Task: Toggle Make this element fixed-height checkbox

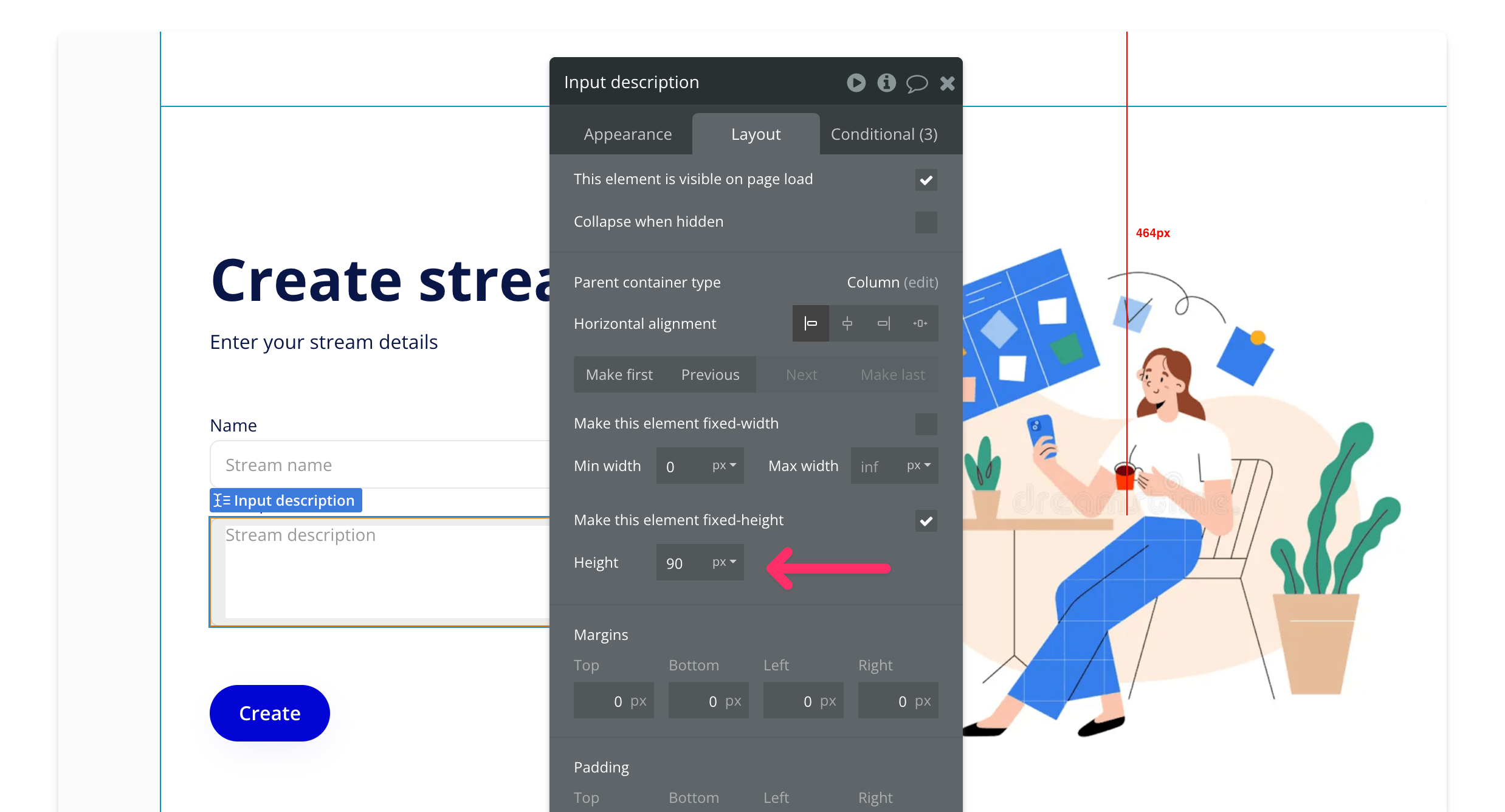Action: tap(926, 521)
